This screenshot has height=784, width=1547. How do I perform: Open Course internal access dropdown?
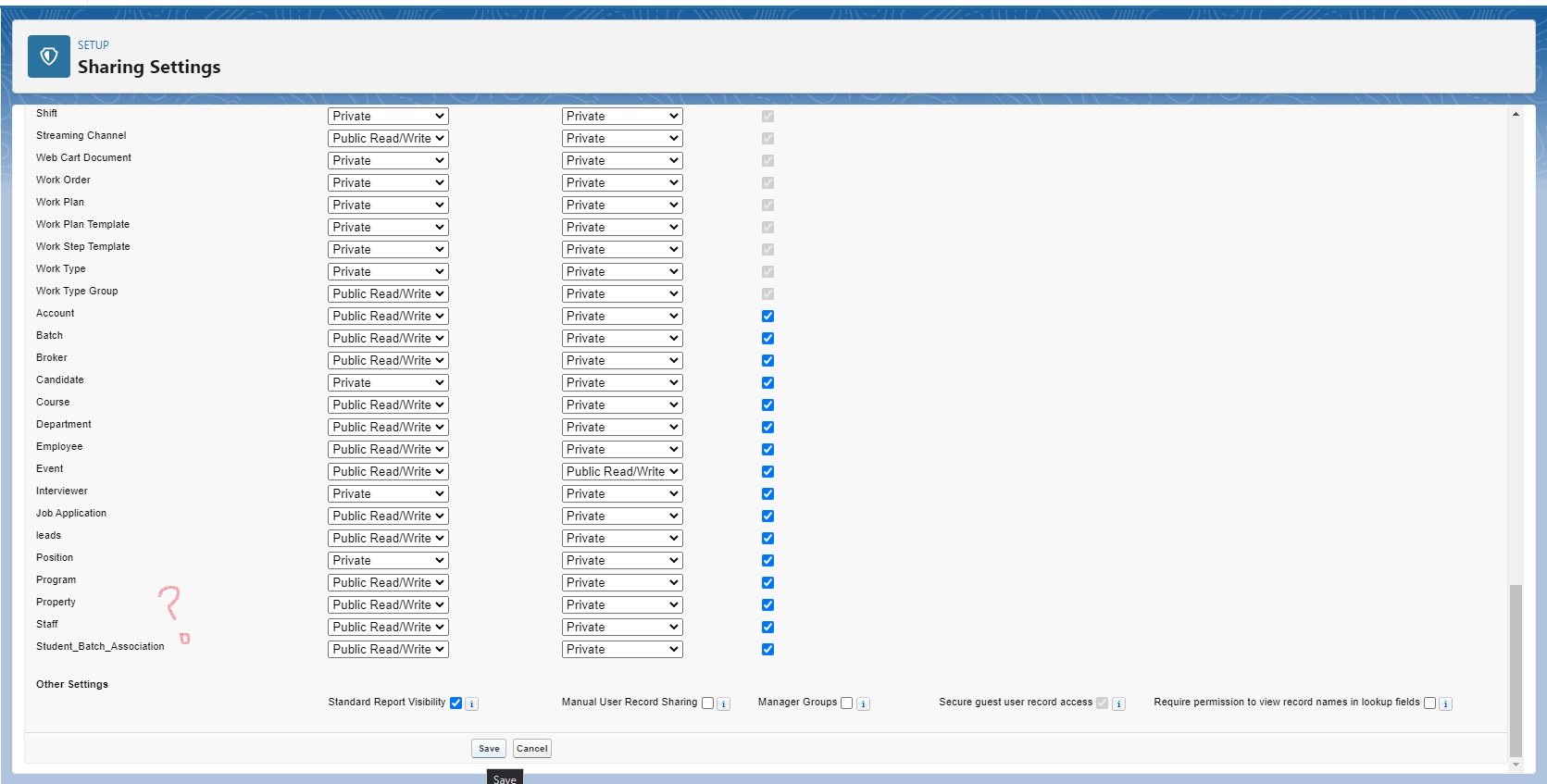coord(388,404)
